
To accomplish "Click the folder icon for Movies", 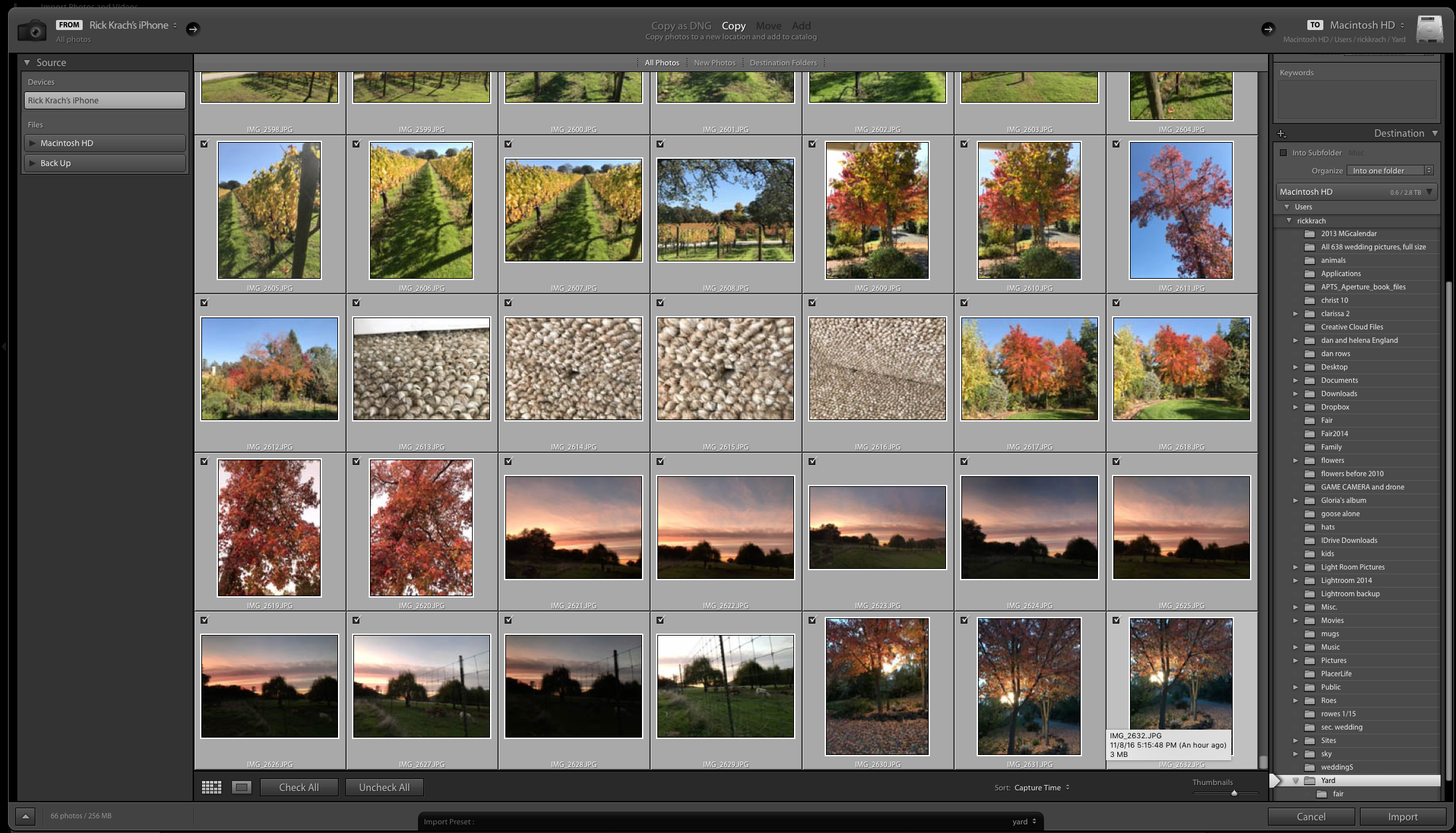I will [x=1309, y=621].
